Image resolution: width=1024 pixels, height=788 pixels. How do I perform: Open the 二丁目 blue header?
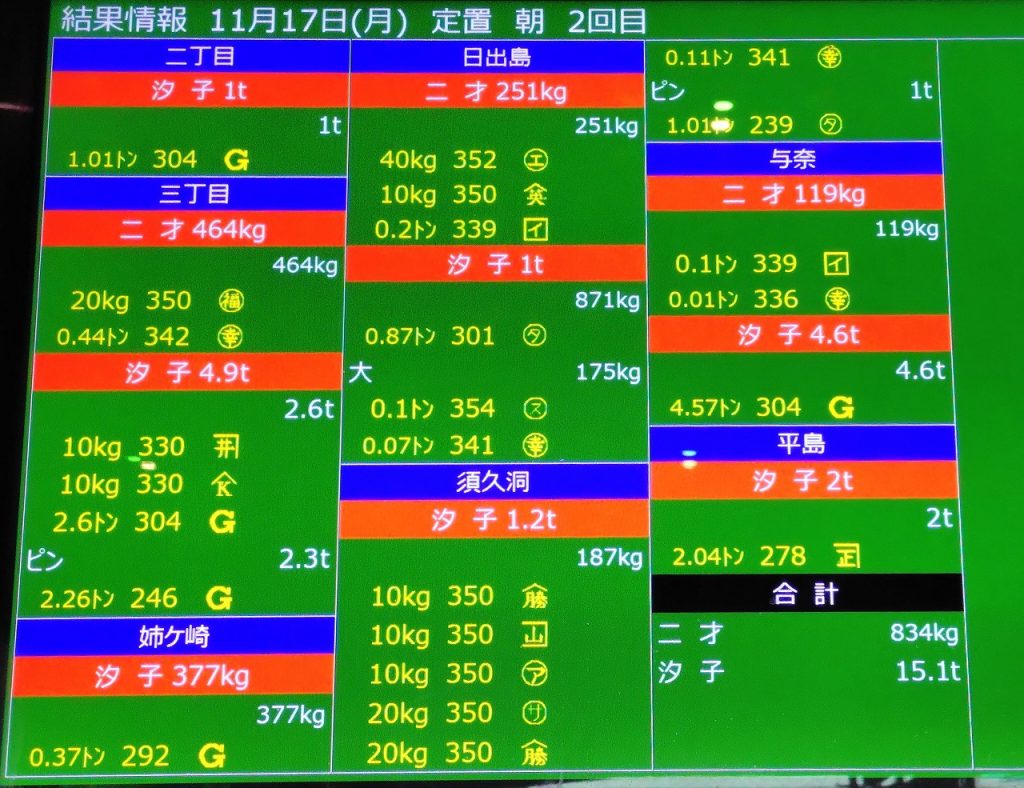tap(198, 55)
